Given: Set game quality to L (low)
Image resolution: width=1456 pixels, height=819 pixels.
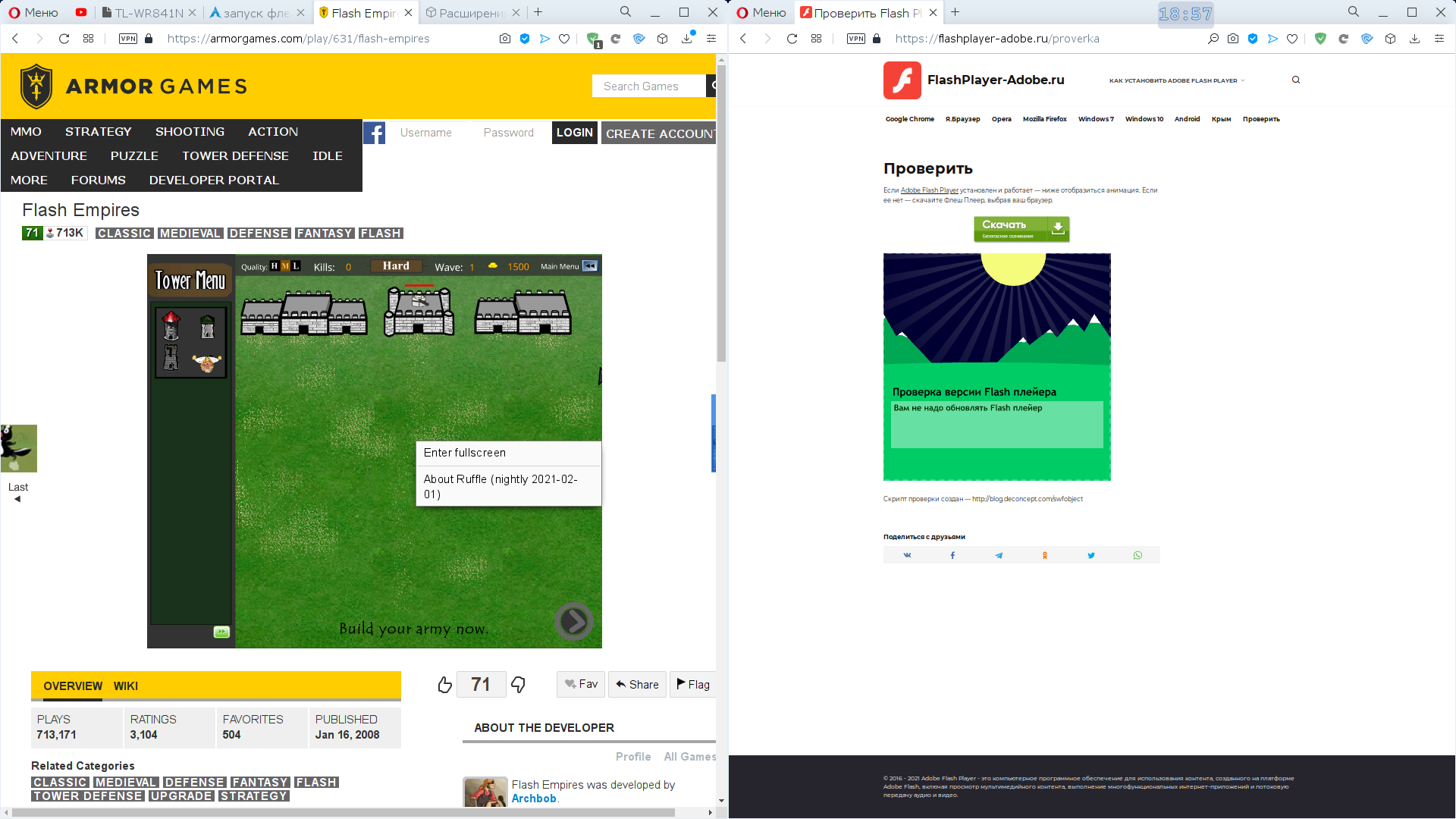Looking at the screenshot, I should pyautogui.click(x=296, y=266).
